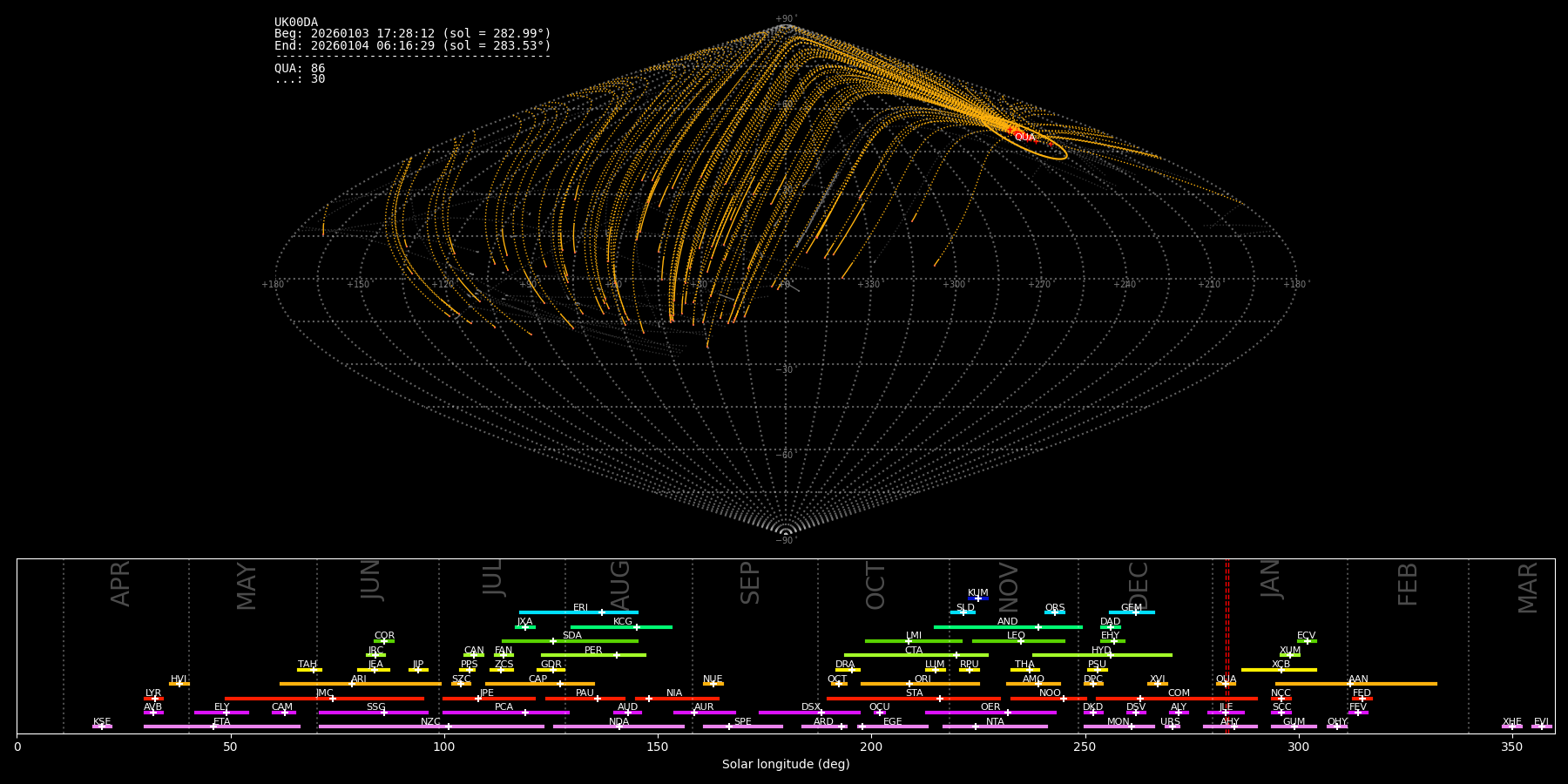Click the LMI shower bar
The height and width of the screenshot is (784, 1568).
(x=914, y=641)
